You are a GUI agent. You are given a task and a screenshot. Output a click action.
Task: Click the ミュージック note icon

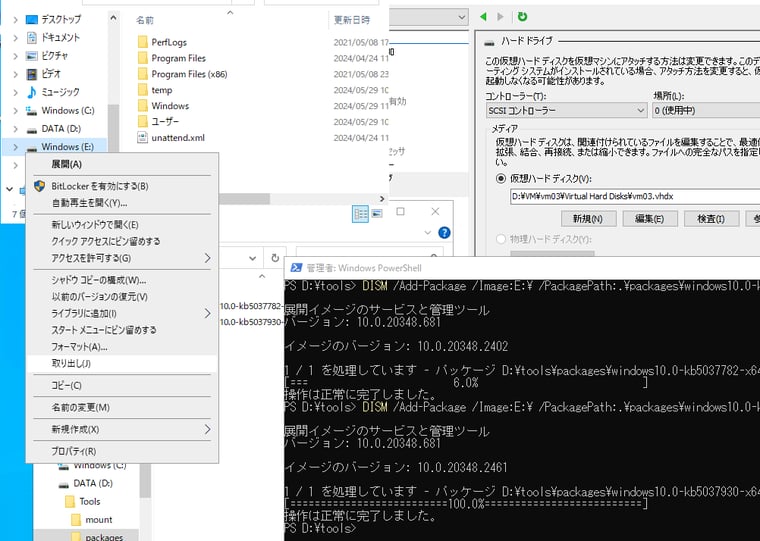32,92
